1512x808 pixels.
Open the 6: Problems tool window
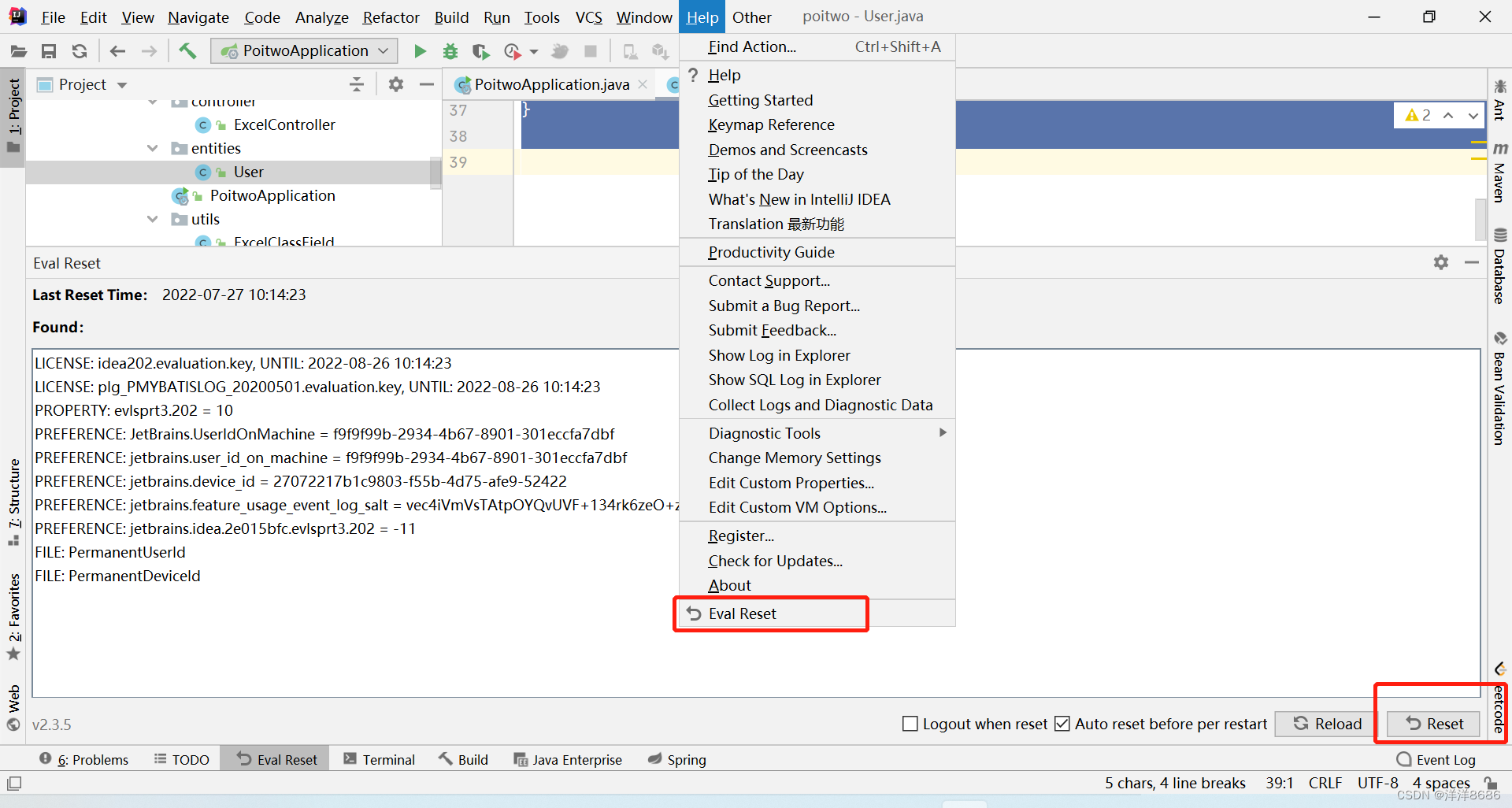(x=84, y=759)
